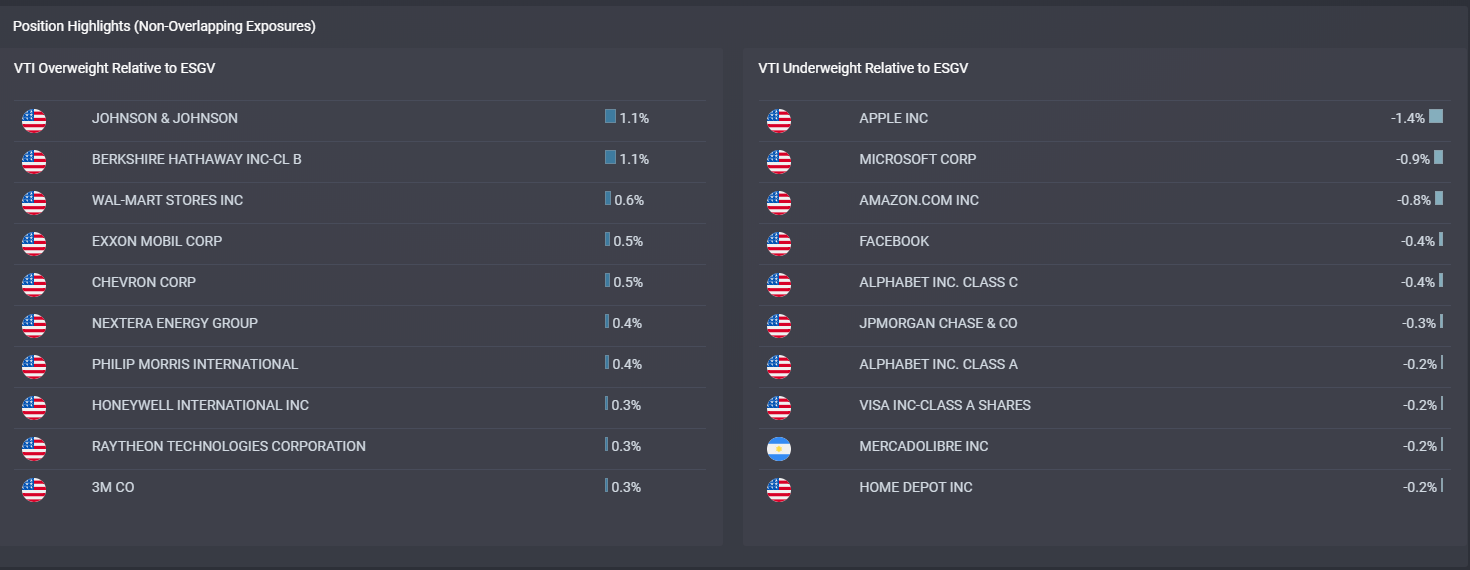Screen dimensions: 1470x570
Task: Click the Wal-Mart Stores Inc company name
Action: click(x=167, y=200)
